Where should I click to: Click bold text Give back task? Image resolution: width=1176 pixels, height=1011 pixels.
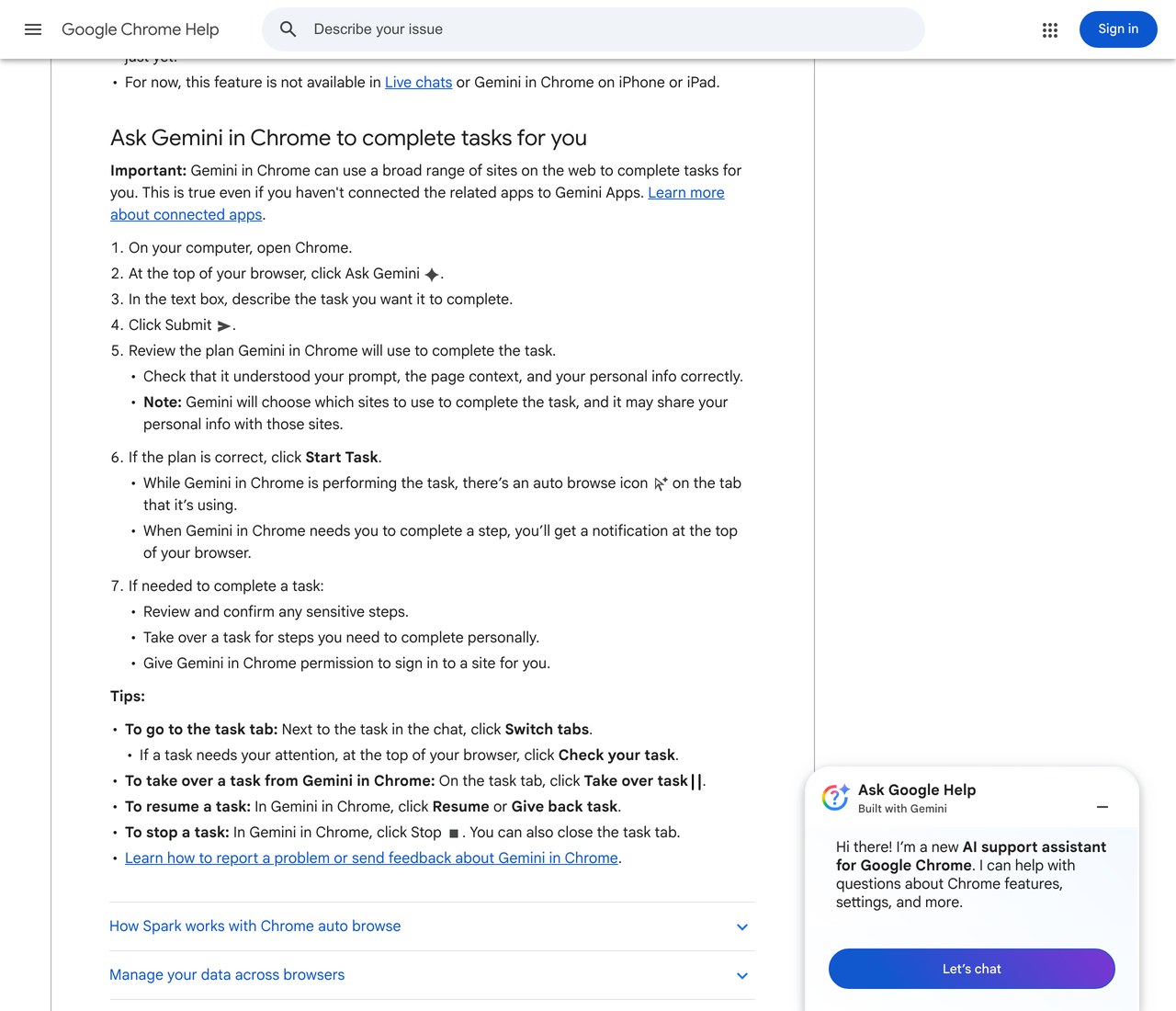564,807
